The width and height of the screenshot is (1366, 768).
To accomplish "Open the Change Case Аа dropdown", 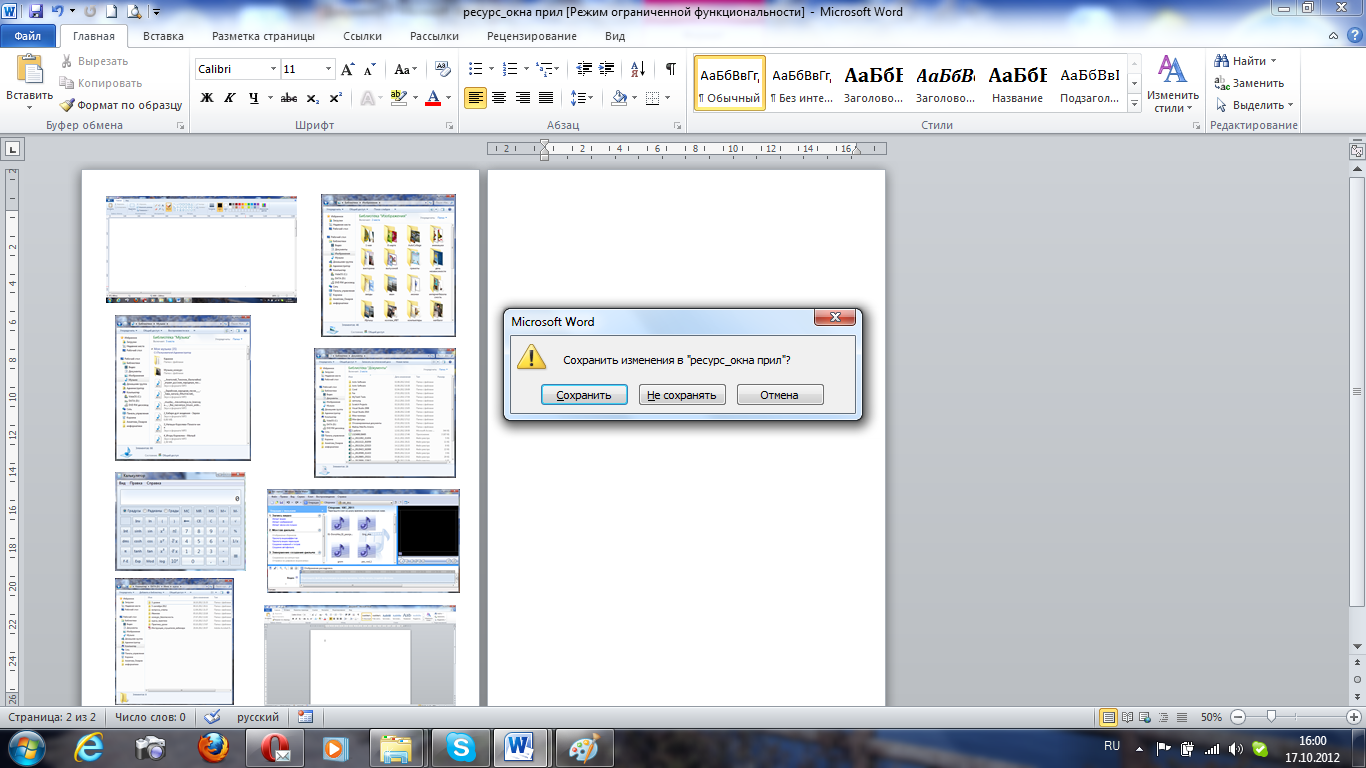I will click(405, 69).
